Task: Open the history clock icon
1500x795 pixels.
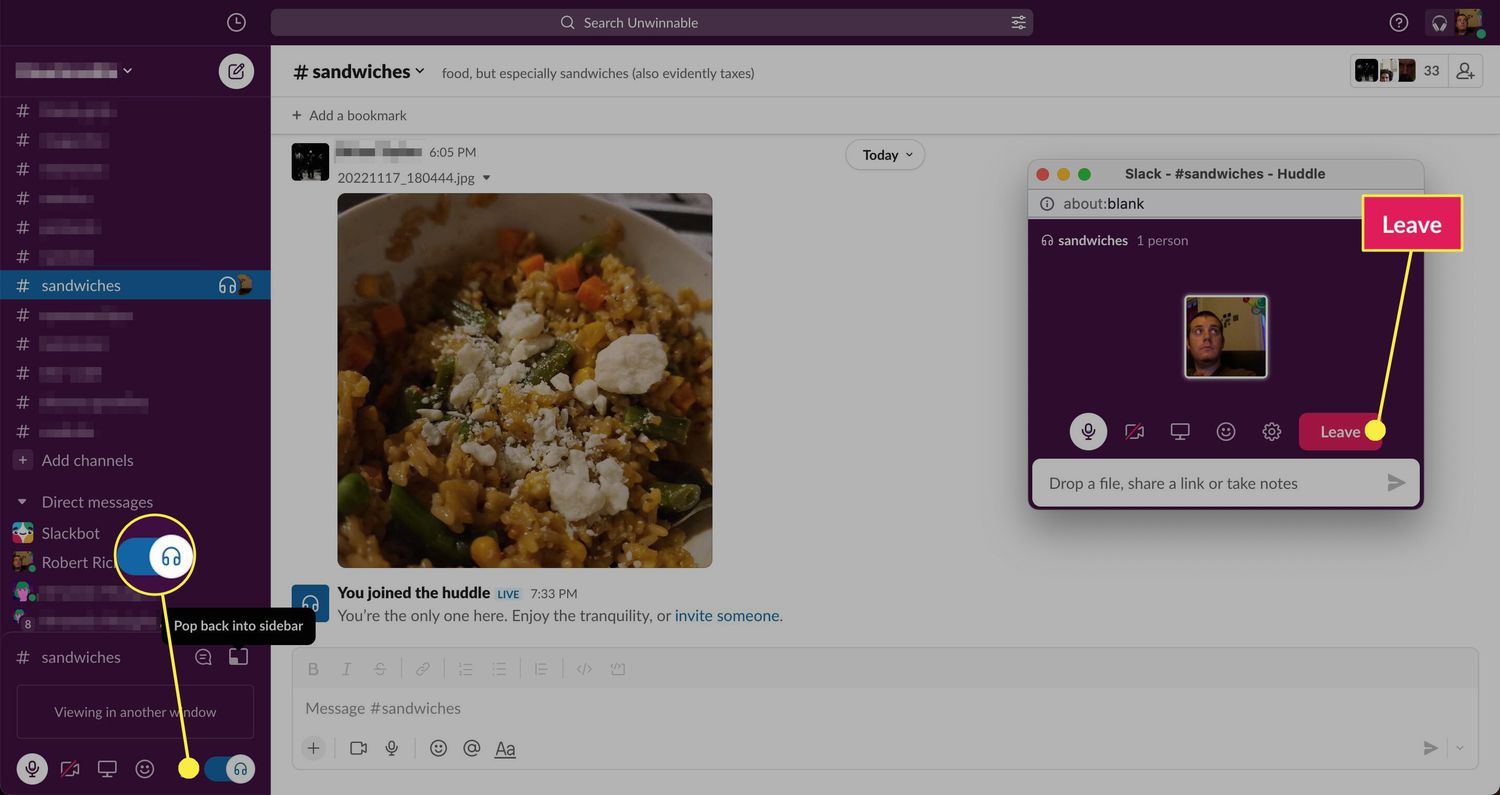Action: tap(236, 22)
